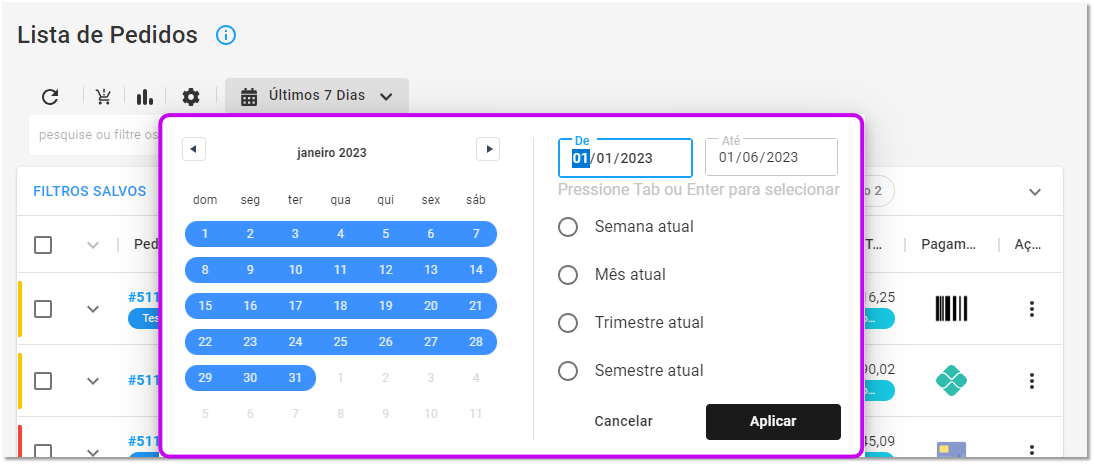Click the refresh icon in the toolbar

coord(50,97)
